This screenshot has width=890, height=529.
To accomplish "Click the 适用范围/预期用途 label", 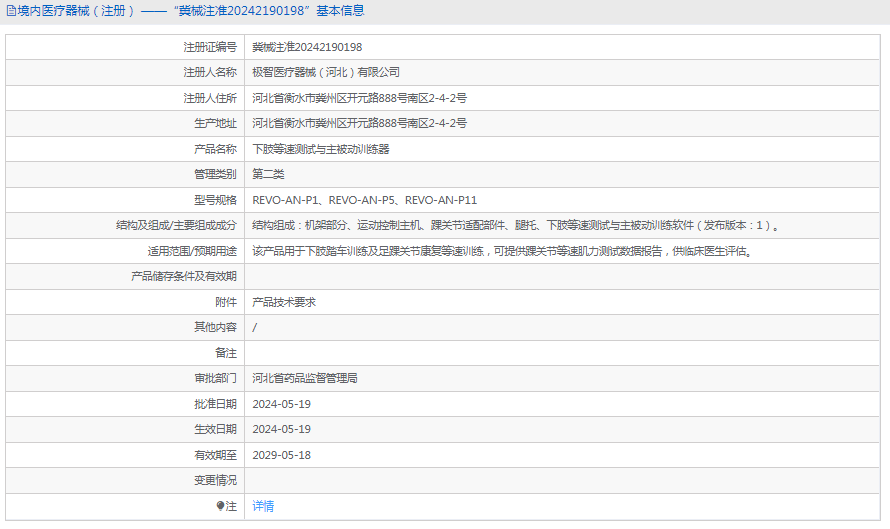I will tap(192, 251).
